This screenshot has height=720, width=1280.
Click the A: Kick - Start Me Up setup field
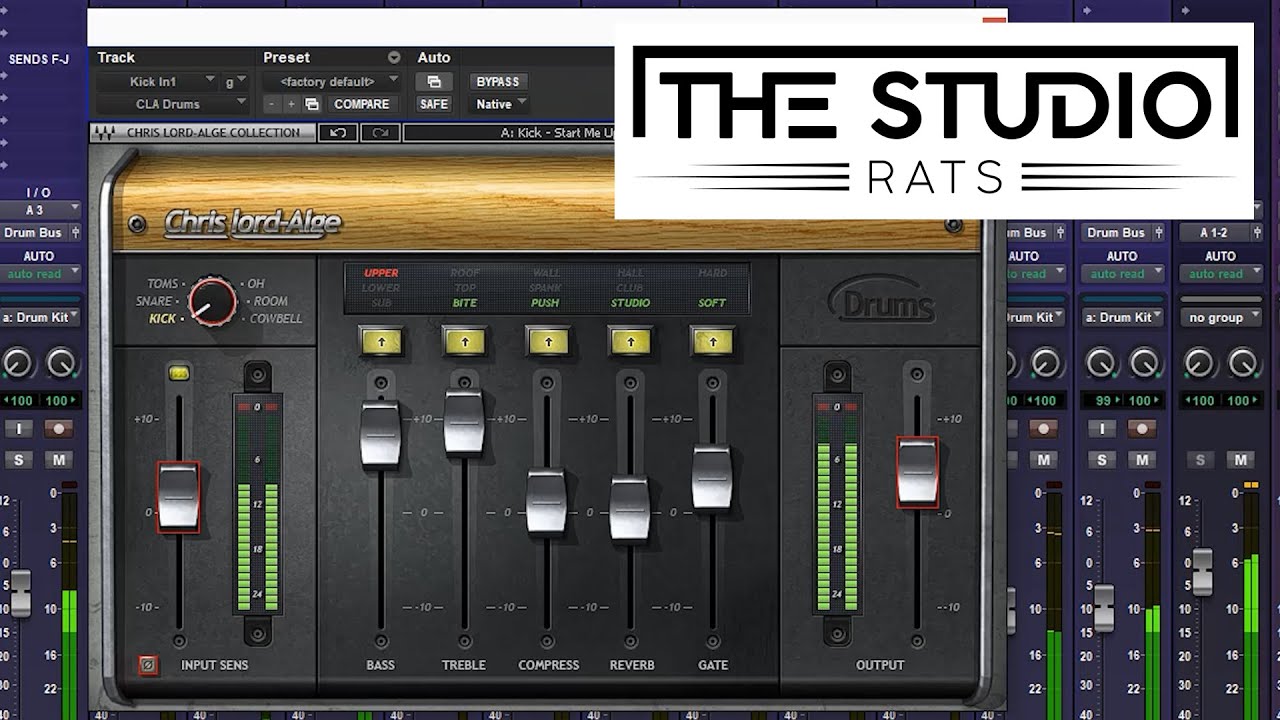[x=510, y=132]
